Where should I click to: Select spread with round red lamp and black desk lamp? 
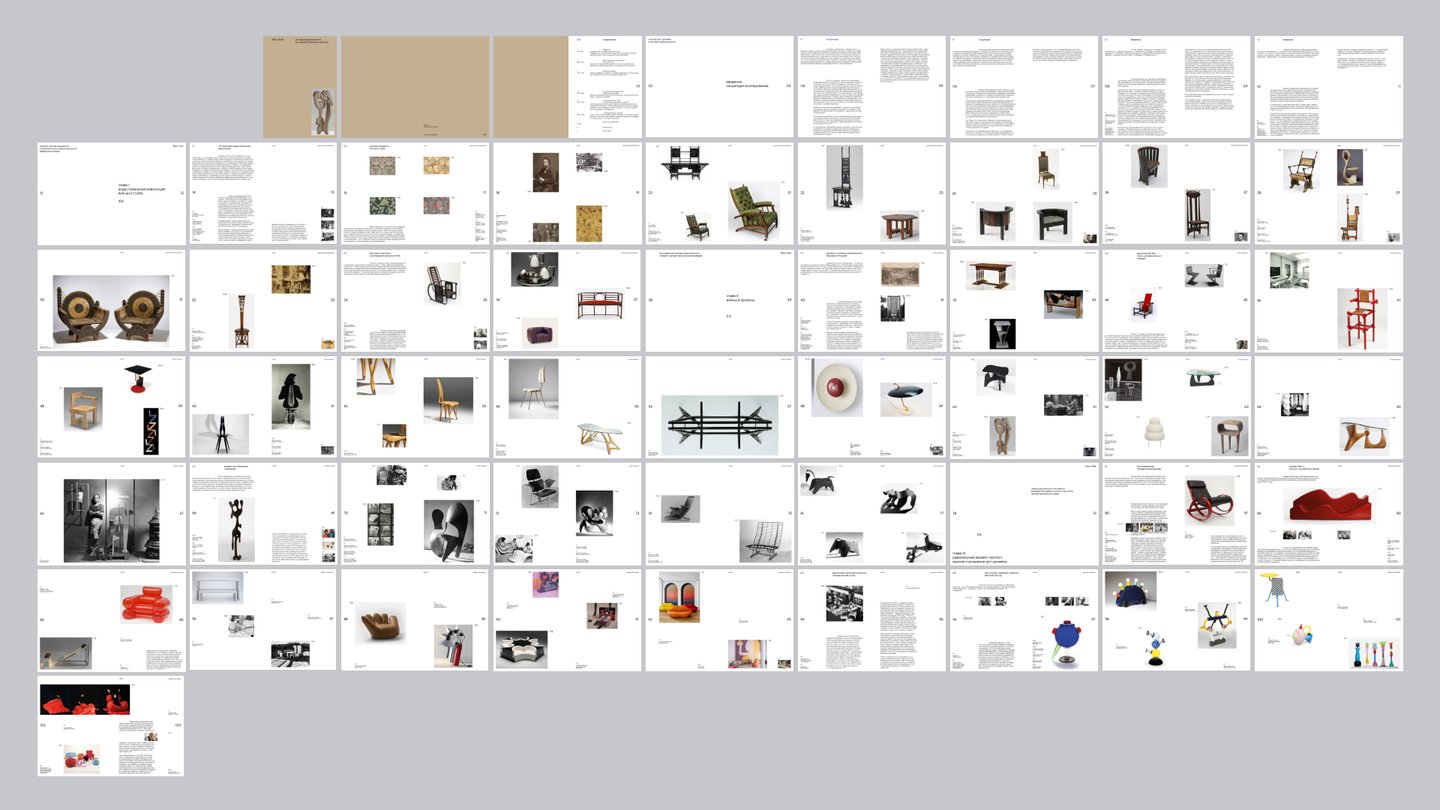coord(871,407)
